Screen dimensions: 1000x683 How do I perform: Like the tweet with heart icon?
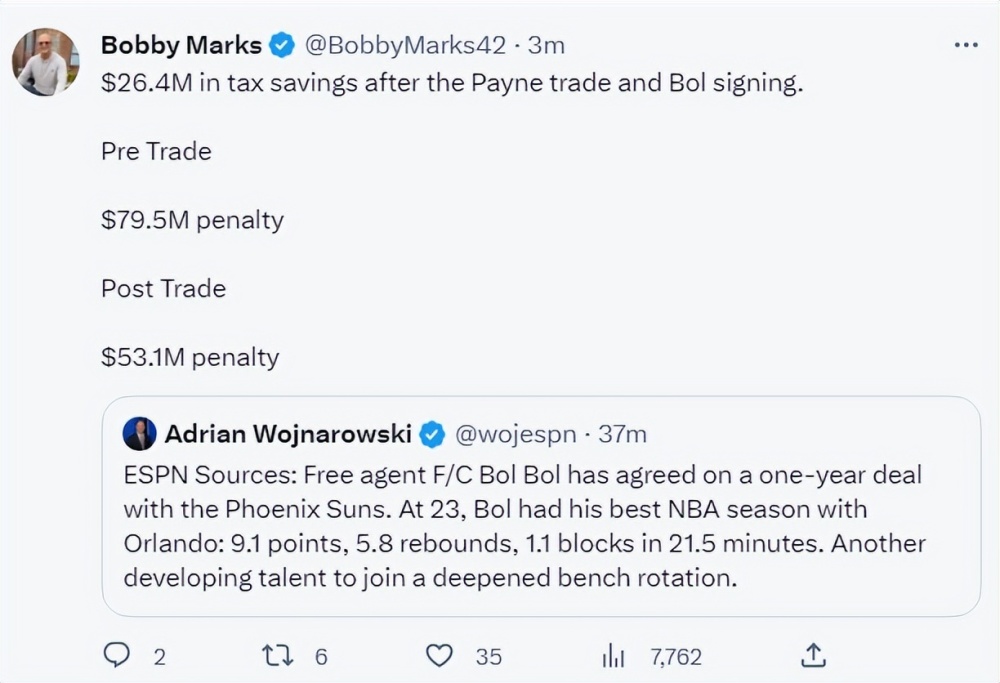439,655
